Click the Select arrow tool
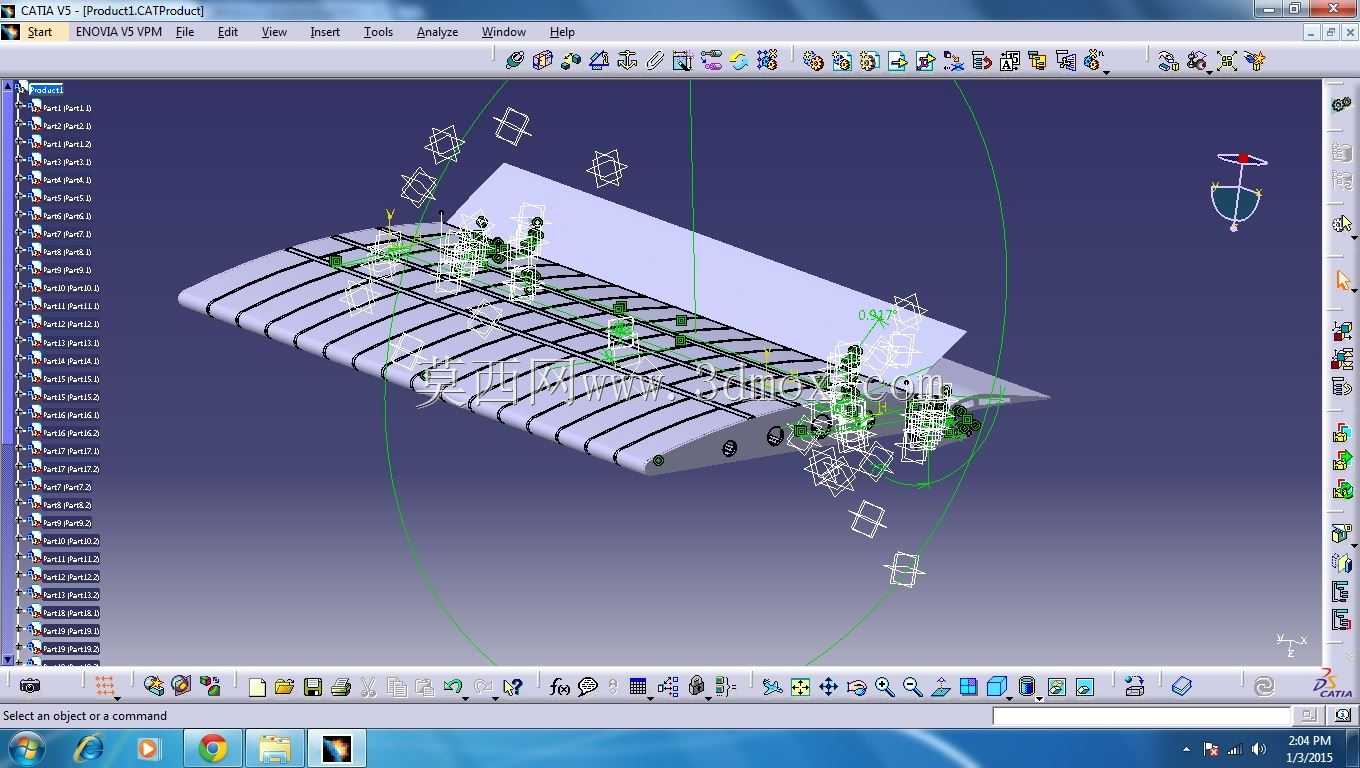The height and width of the screenshot is (768, 1360). (x=1342, y=280)
